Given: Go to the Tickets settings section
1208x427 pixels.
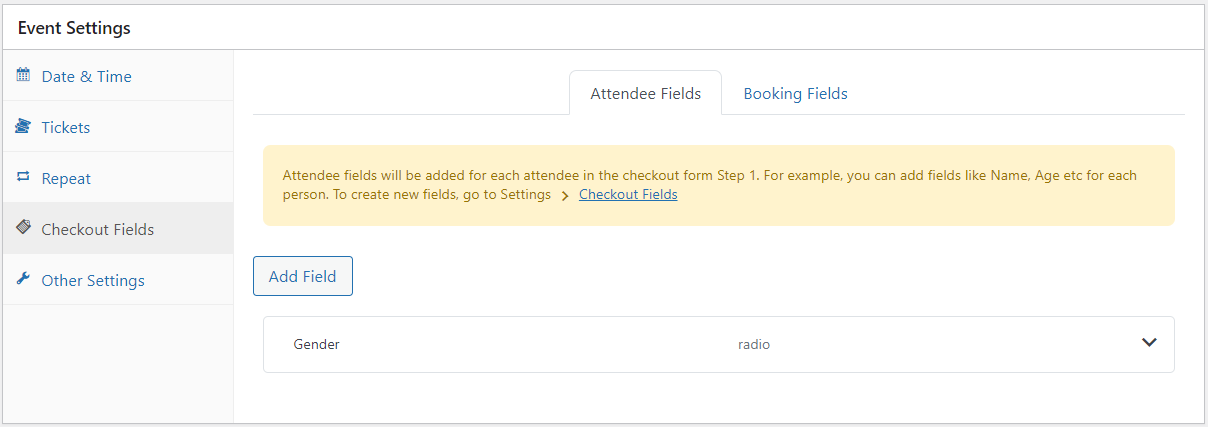Looking at the screenshot, I should pyautogui.click(x=66, y=127).
